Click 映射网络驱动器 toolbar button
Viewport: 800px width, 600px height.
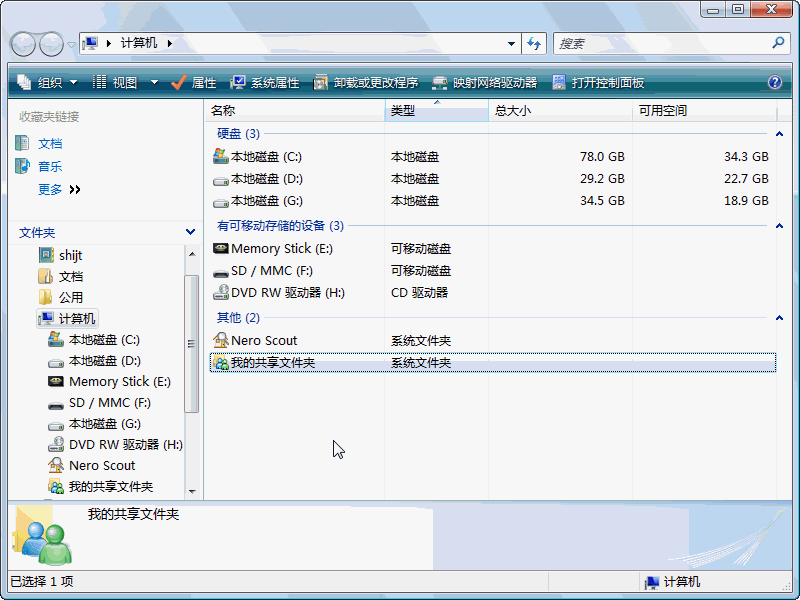484,82
